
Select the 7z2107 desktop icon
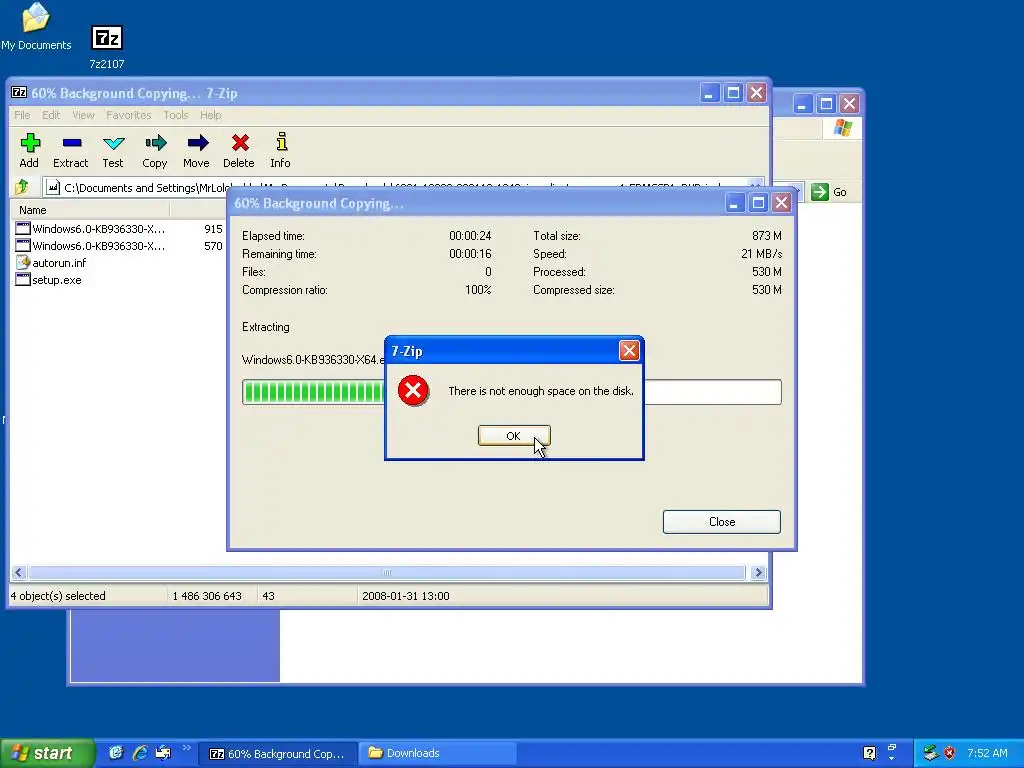coord(106,47)
